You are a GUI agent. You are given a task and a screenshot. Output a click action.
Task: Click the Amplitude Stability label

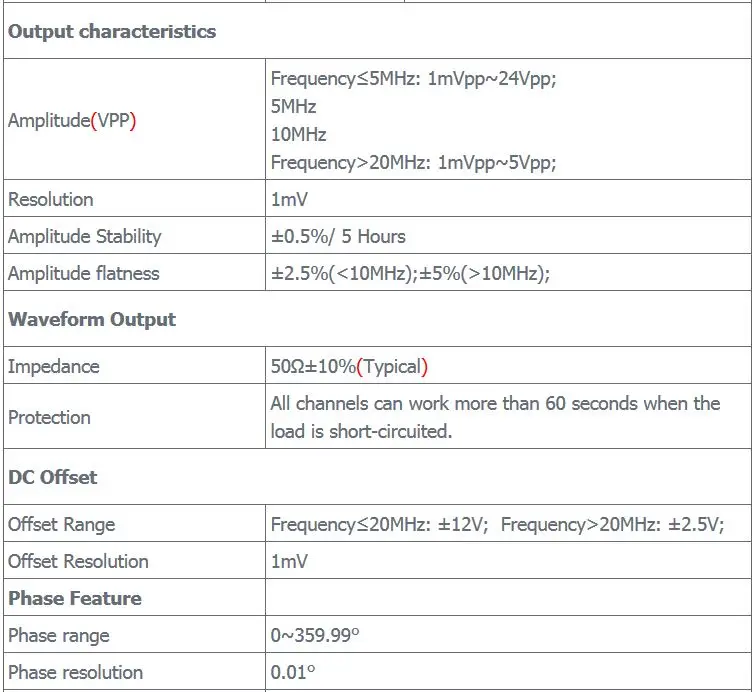(84, 236)
